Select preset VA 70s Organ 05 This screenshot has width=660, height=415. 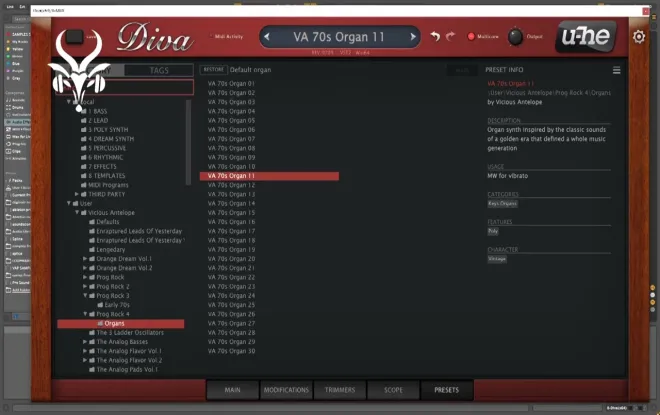point(231,120)
